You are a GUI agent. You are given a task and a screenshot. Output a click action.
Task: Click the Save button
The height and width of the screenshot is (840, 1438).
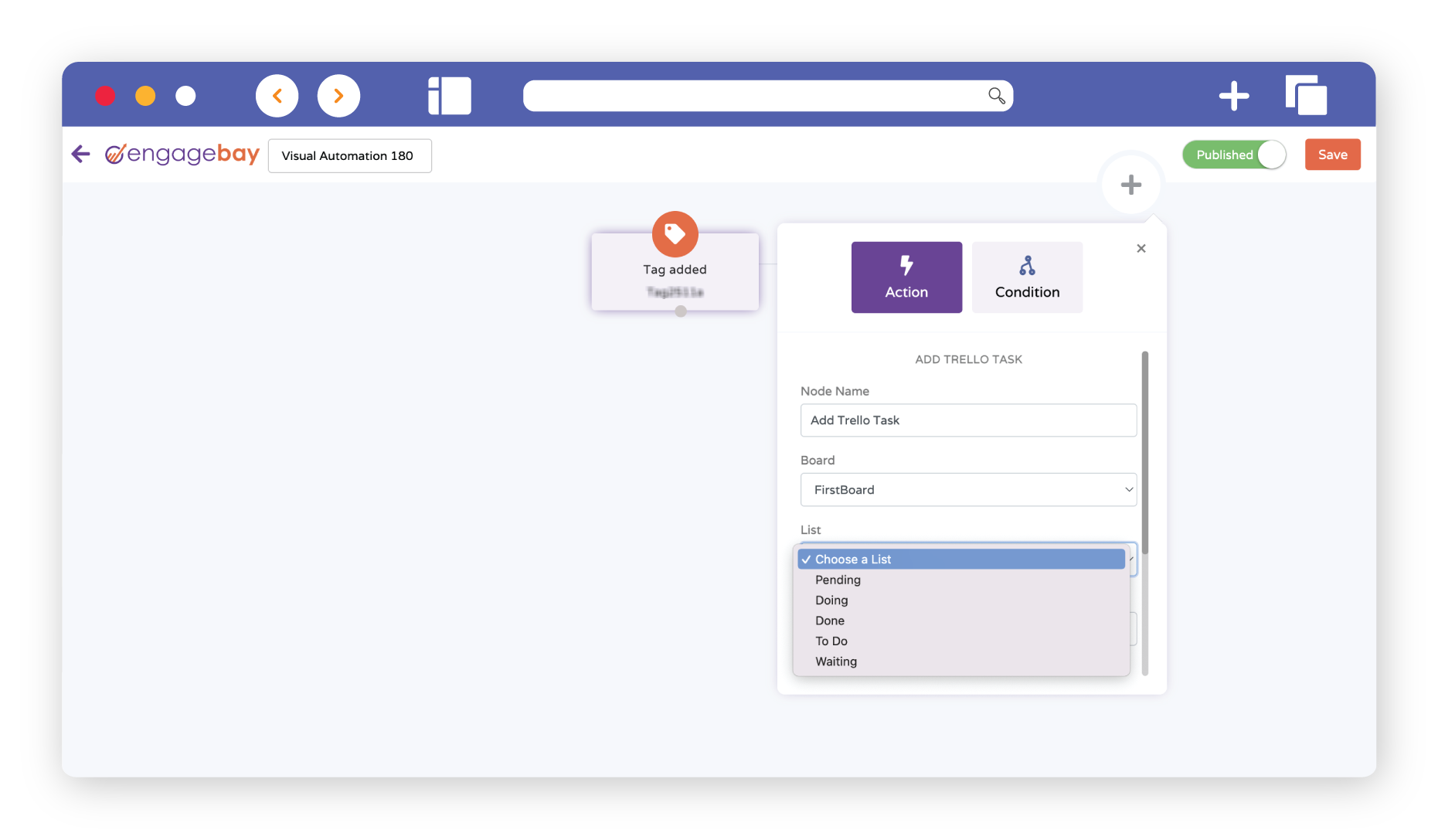pos(1332,155)
